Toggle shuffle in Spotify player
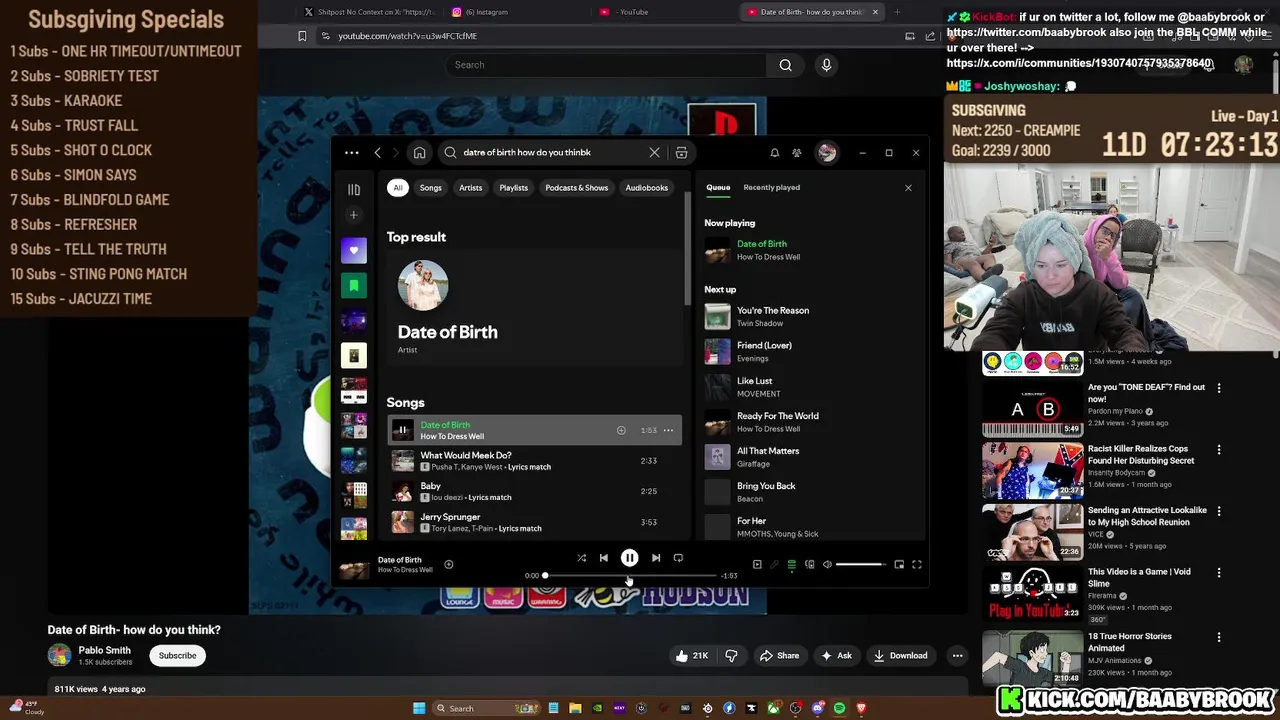Screen dimensions: 1280x720 click(x=581, y=558)
